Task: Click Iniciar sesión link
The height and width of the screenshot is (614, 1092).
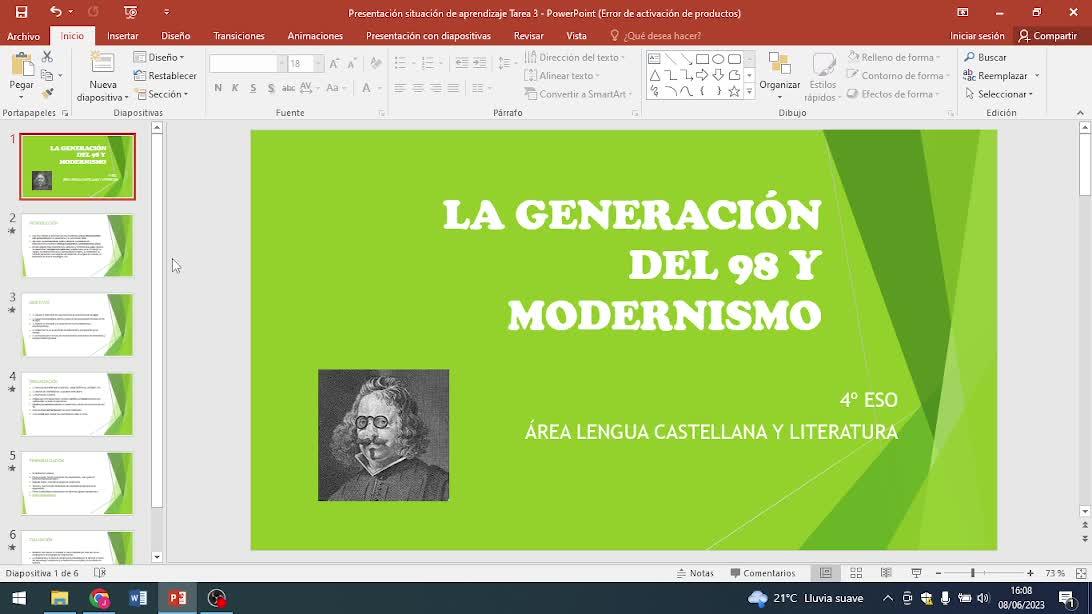Action: 977,36
